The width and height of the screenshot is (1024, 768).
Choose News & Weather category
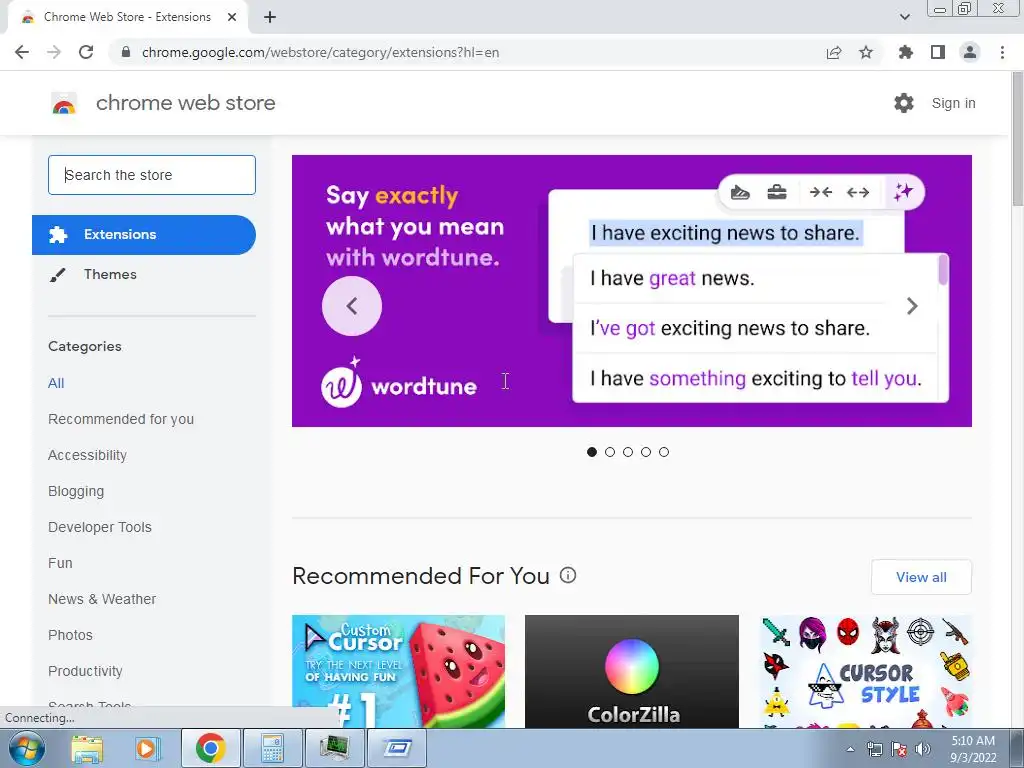(102, 599)
